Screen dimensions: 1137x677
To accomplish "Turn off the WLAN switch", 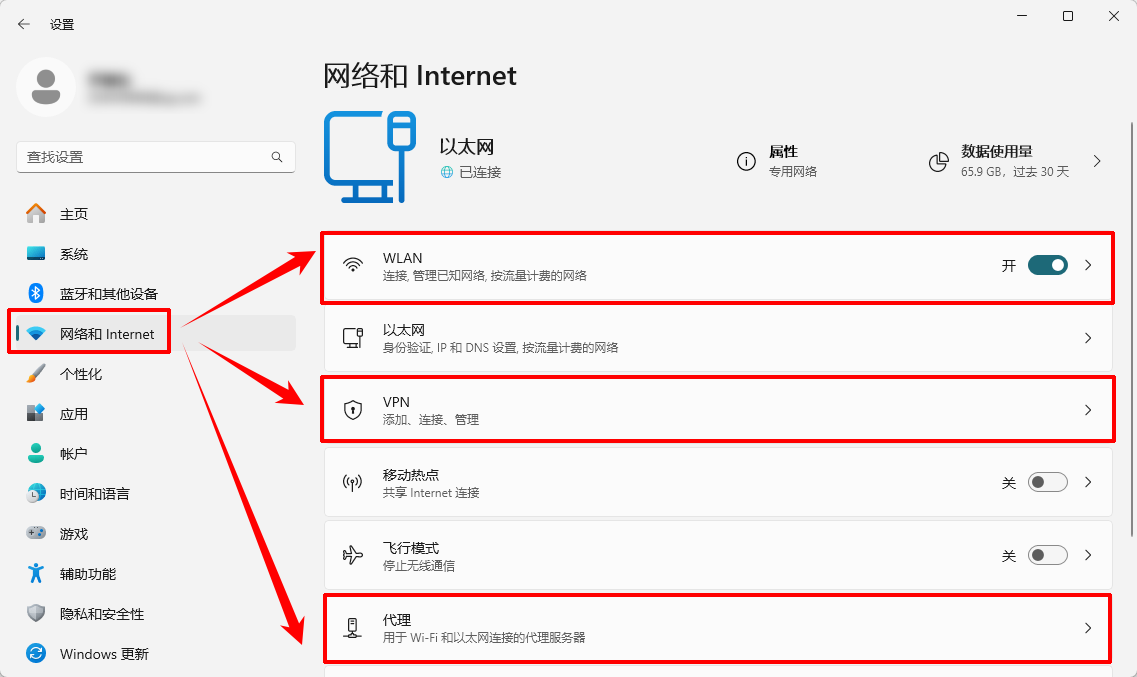I will point(1048,265).
